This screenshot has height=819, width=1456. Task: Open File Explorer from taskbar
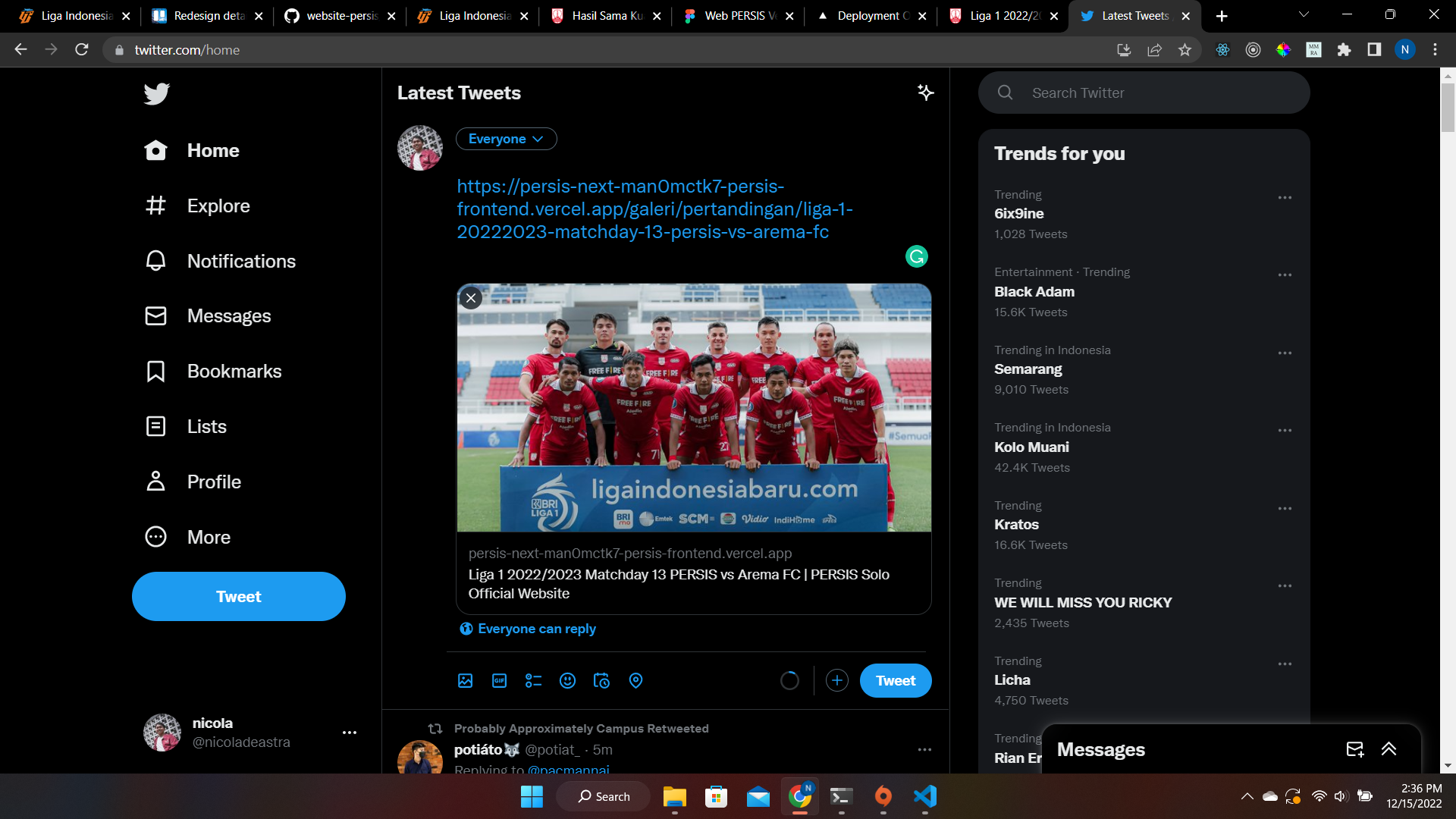pos(674,796)
